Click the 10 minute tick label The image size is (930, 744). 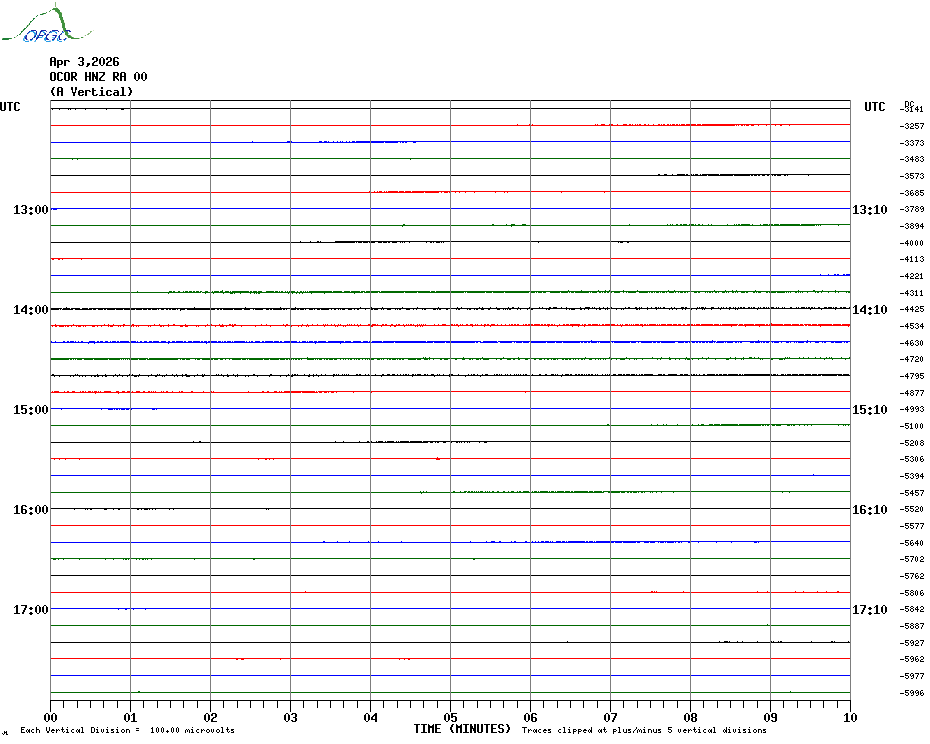click(849, 717)
